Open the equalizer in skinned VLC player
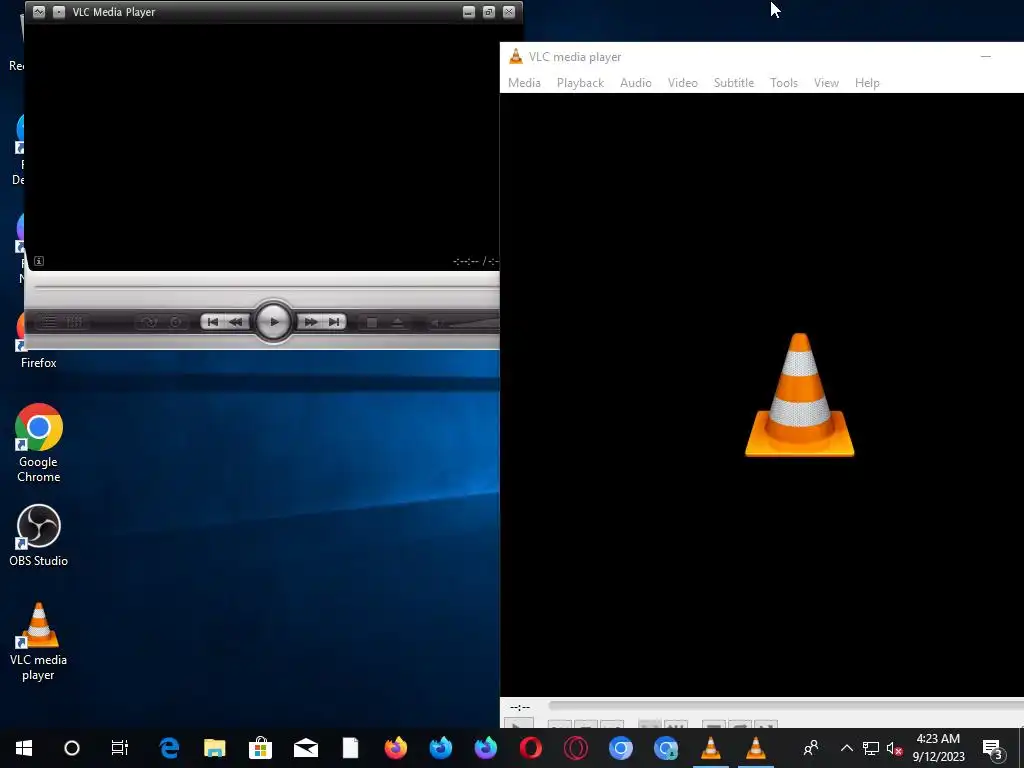The image size is (1024, 768). pyautogui.click(x=74, y=322)
